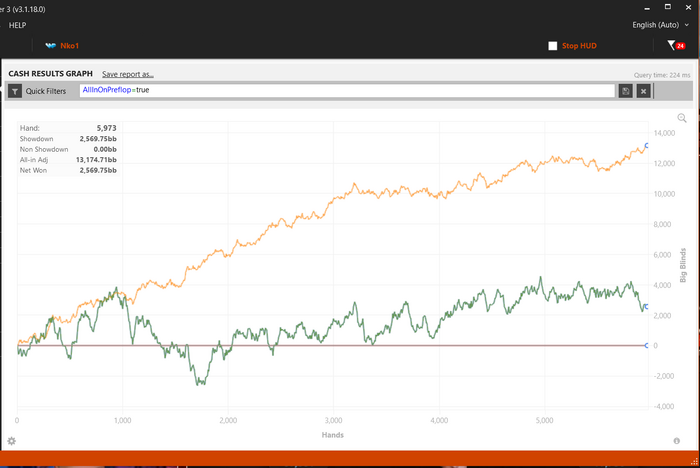
Task: Open the English (Auto) language dropdown
Action: [660, 25]
